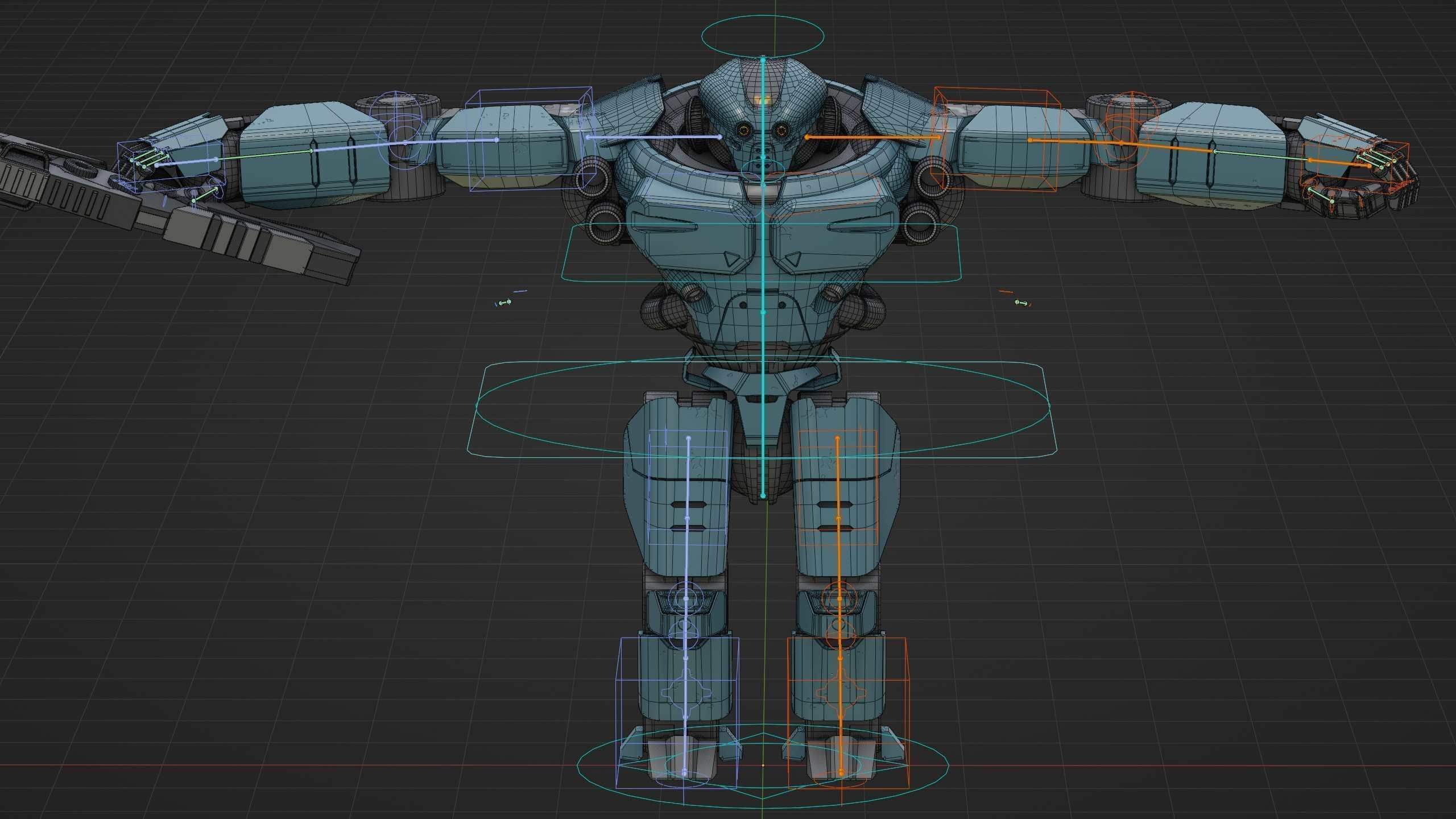This screenshot has height=819, width=1456.
Task: Select the small floating pole target near the gun
Action: click(x=505, y=302)
